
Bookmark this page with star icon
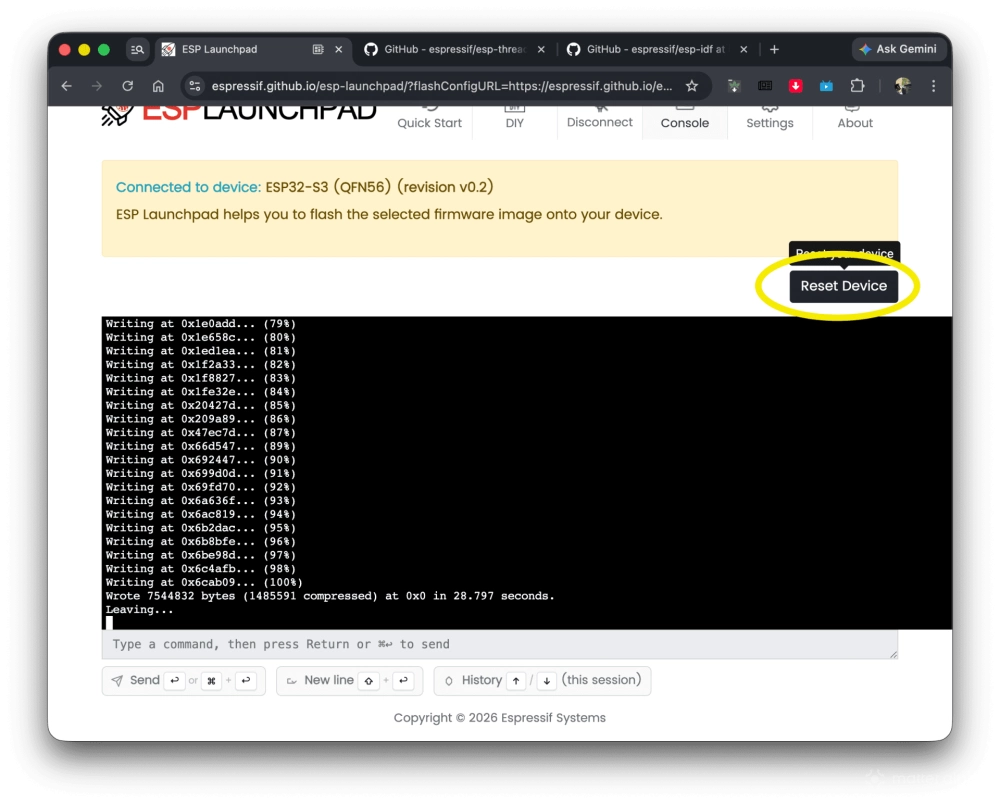691,85
